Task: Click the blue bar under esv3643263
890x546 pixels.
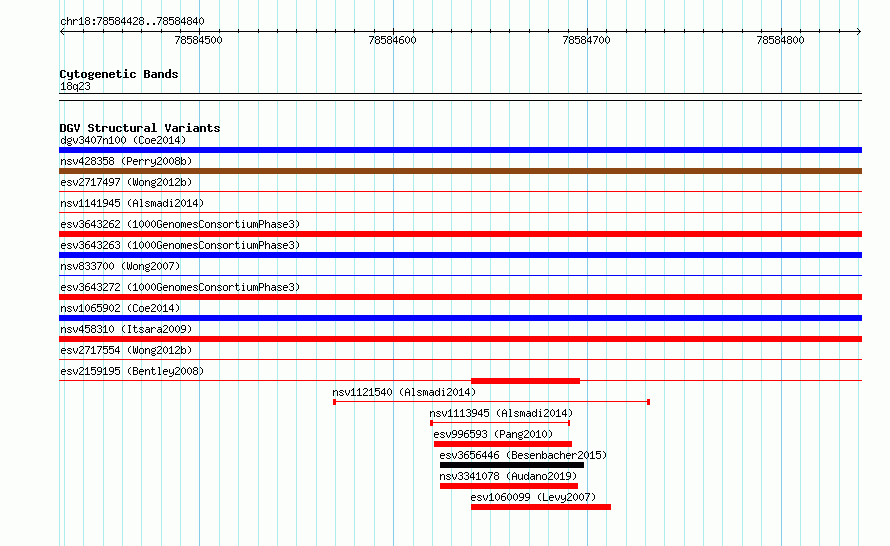Action: click(x=460, y=255)
